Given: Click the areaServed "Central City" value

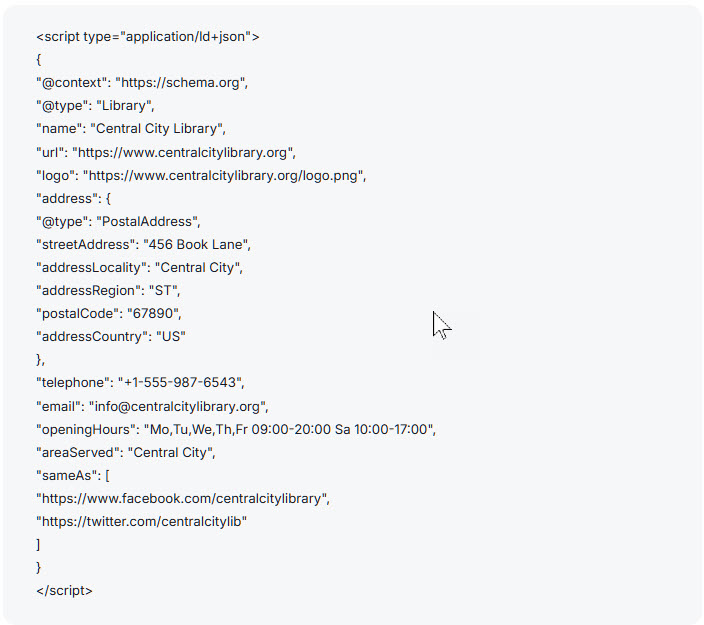Looking at the screenshot, I should pyautogui.click(x=171, y=452).
